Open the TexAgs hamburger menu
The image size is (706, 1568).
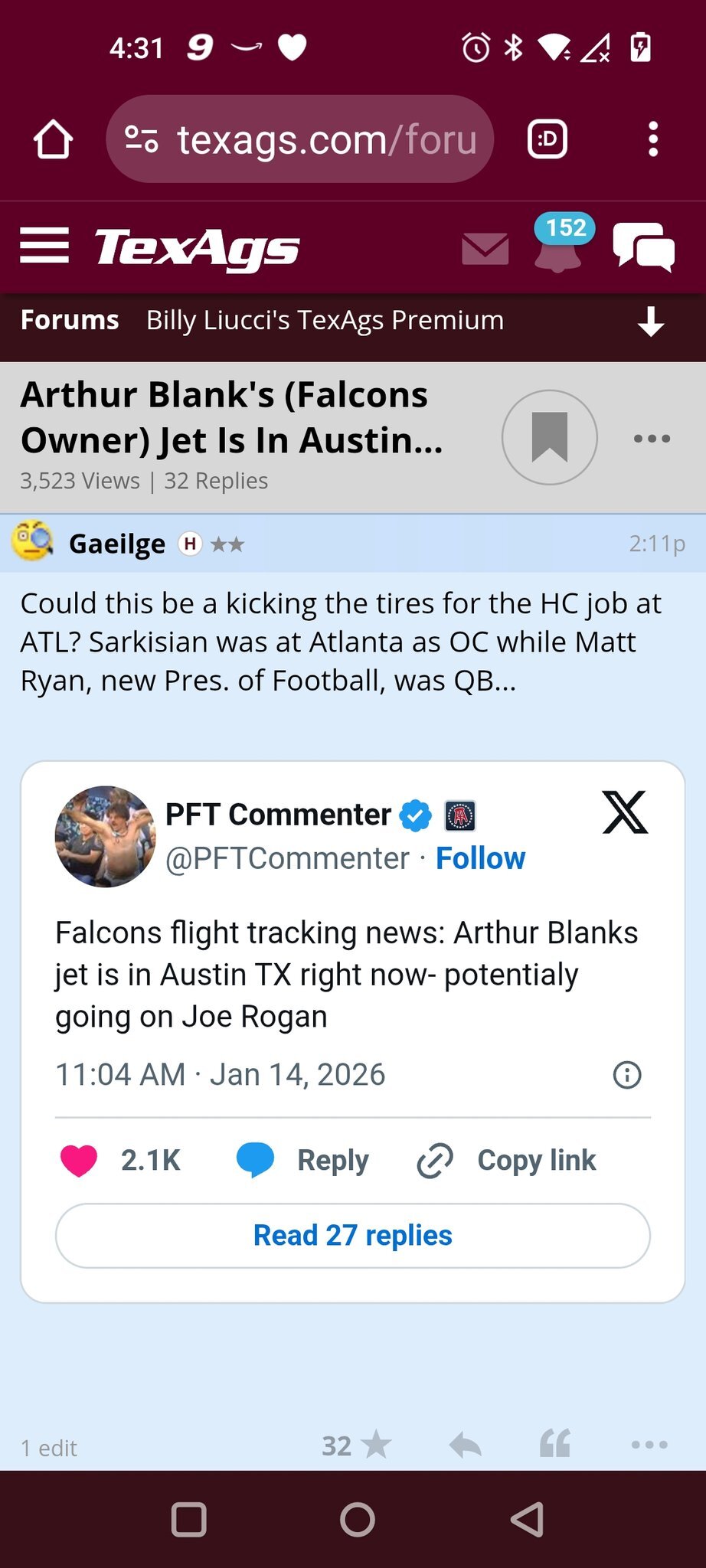44,246
